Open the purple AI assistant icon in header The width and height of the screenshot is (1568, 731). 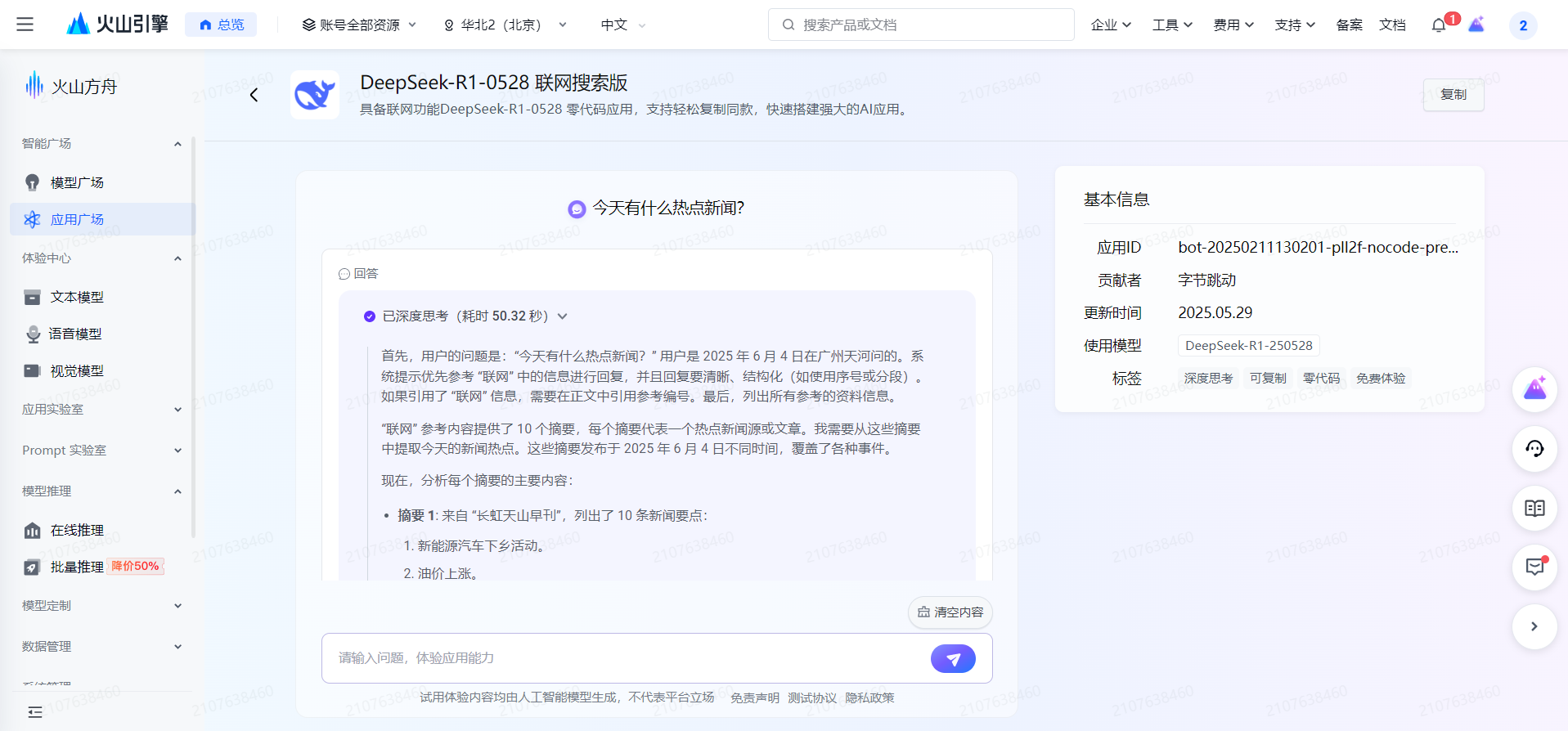tap(1476, 25)
